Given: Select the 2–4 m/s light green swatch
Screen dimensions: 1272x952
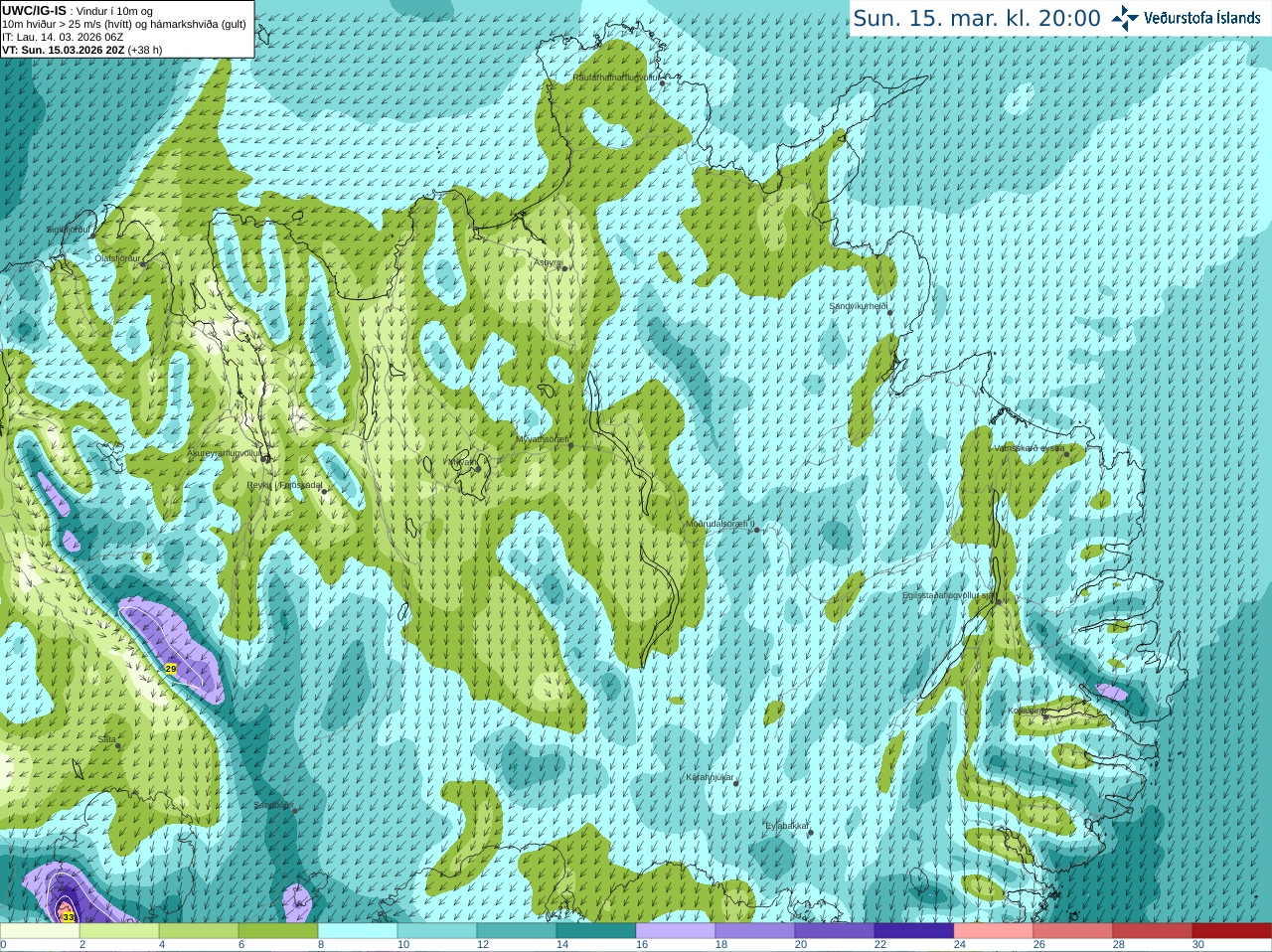Looking at the screenshot, I should click(119, 931).
